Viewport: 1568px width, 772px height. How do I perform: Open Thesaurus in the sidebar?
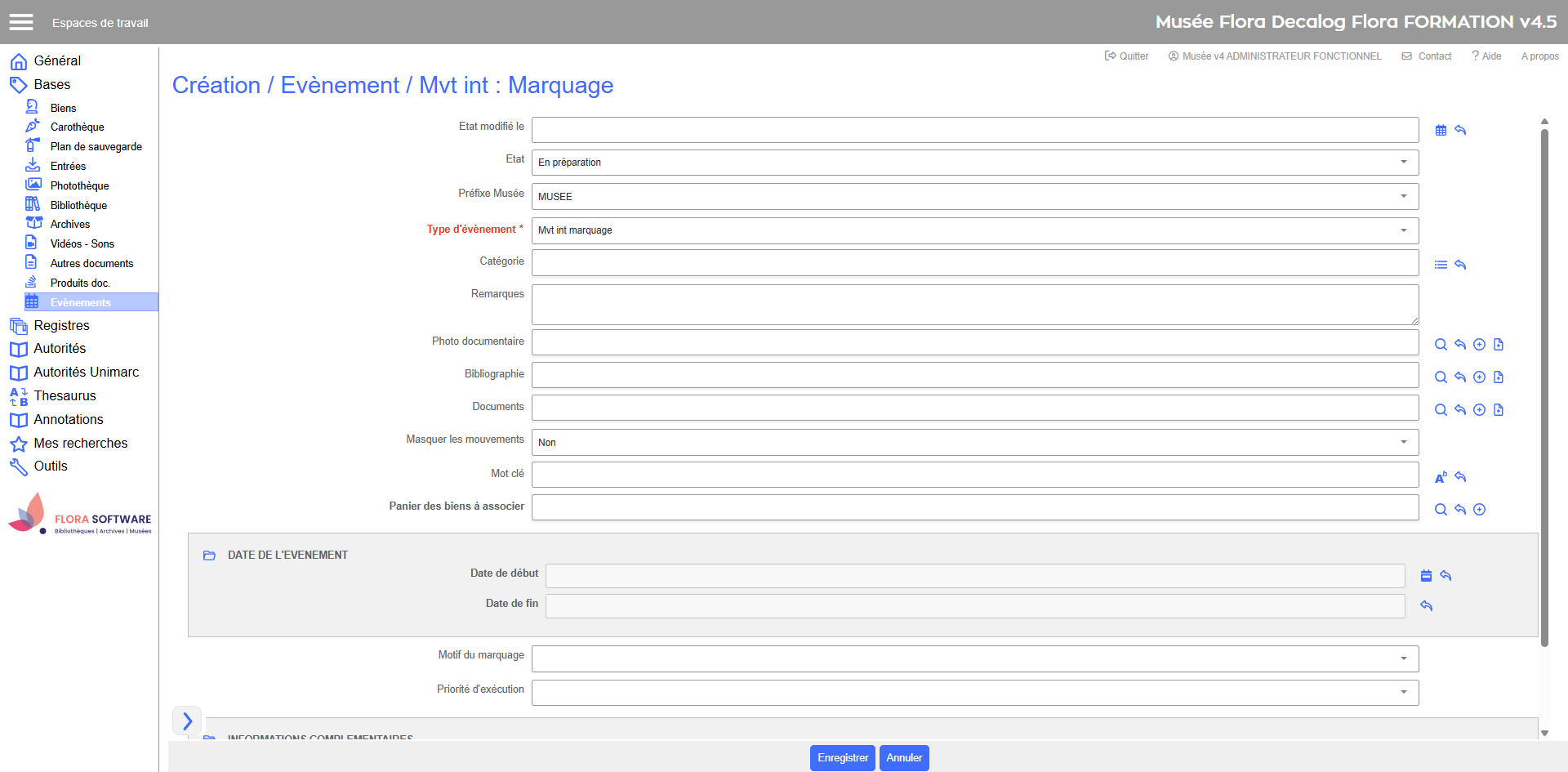pos(65,396)
